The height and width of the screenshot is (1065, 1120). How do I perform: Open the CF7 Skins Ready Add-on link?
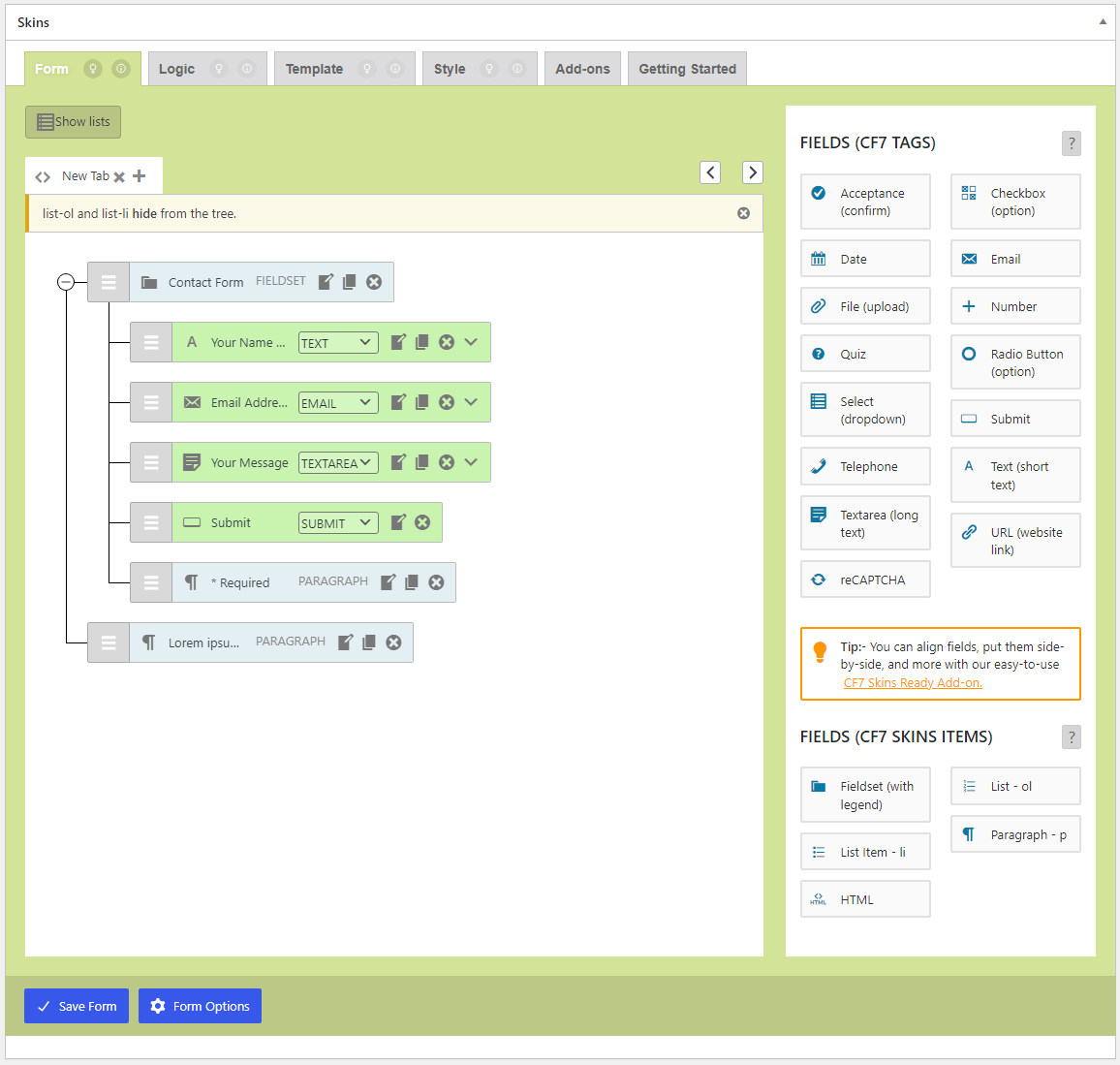pos(912,683)
